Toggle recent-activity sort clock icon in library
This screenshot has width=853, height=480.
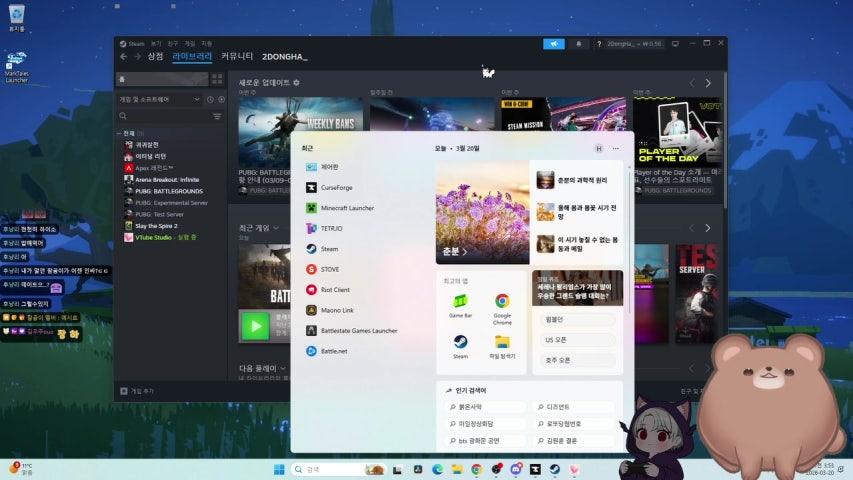click(210, 99)
